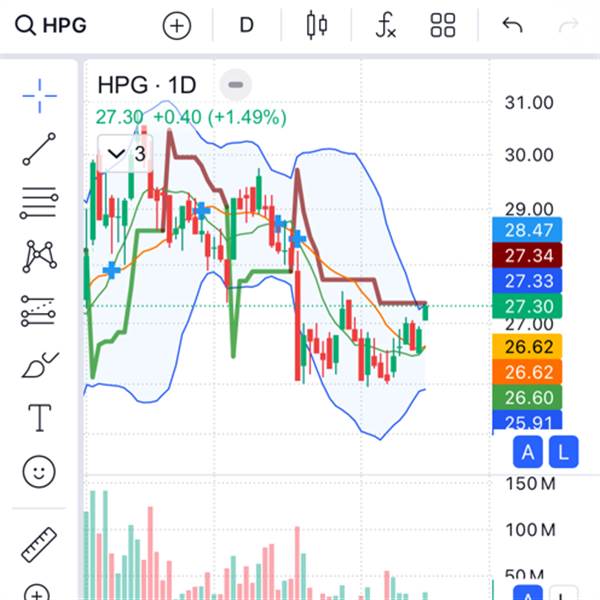Select the trend line drawing tool
600x600 pixels.
tap(39, 149)
